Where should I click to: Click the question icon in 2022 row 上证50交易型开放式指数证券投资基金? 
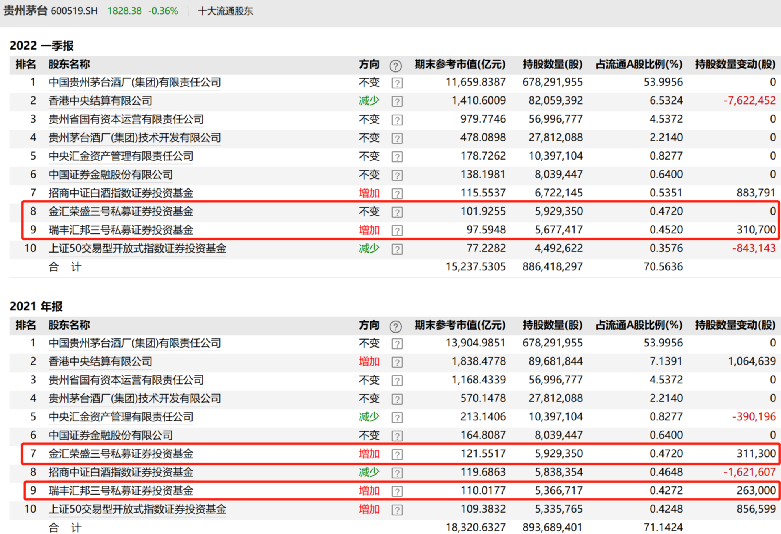397,249
